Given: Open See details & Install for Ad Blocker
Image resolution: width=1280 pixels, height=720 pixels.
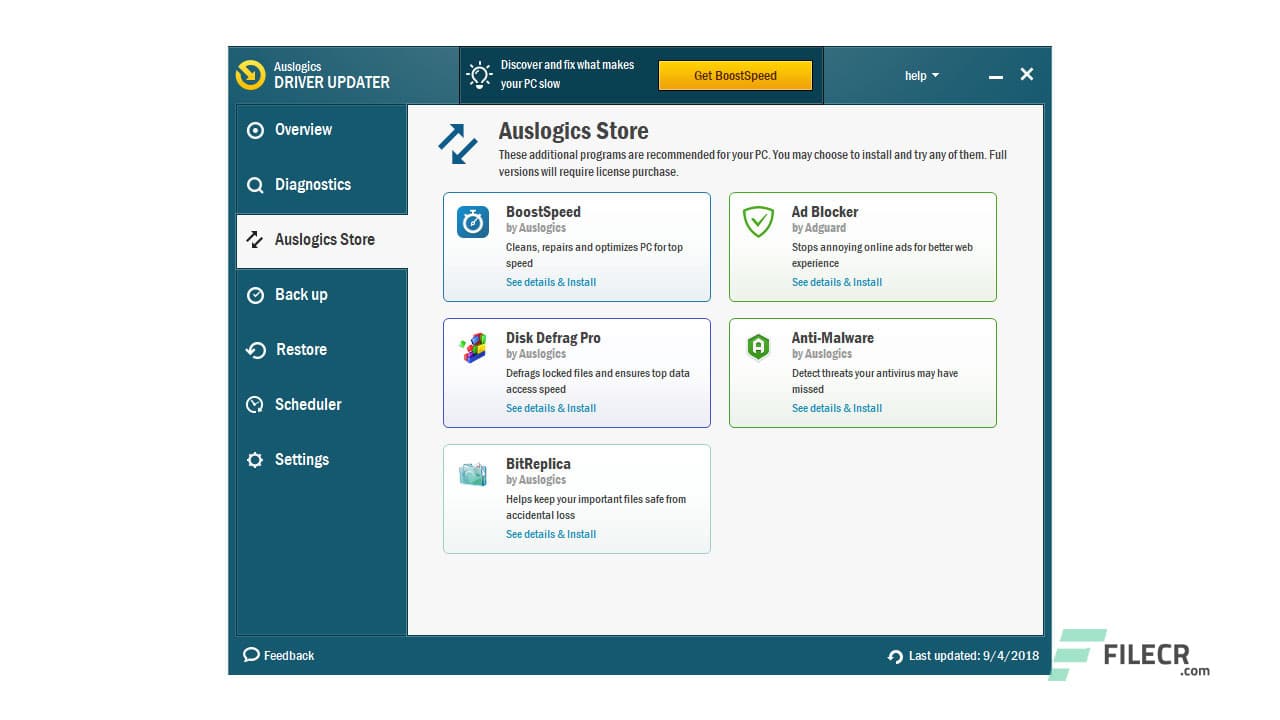Looking at the screenshot, I should (x=837, y=282).
